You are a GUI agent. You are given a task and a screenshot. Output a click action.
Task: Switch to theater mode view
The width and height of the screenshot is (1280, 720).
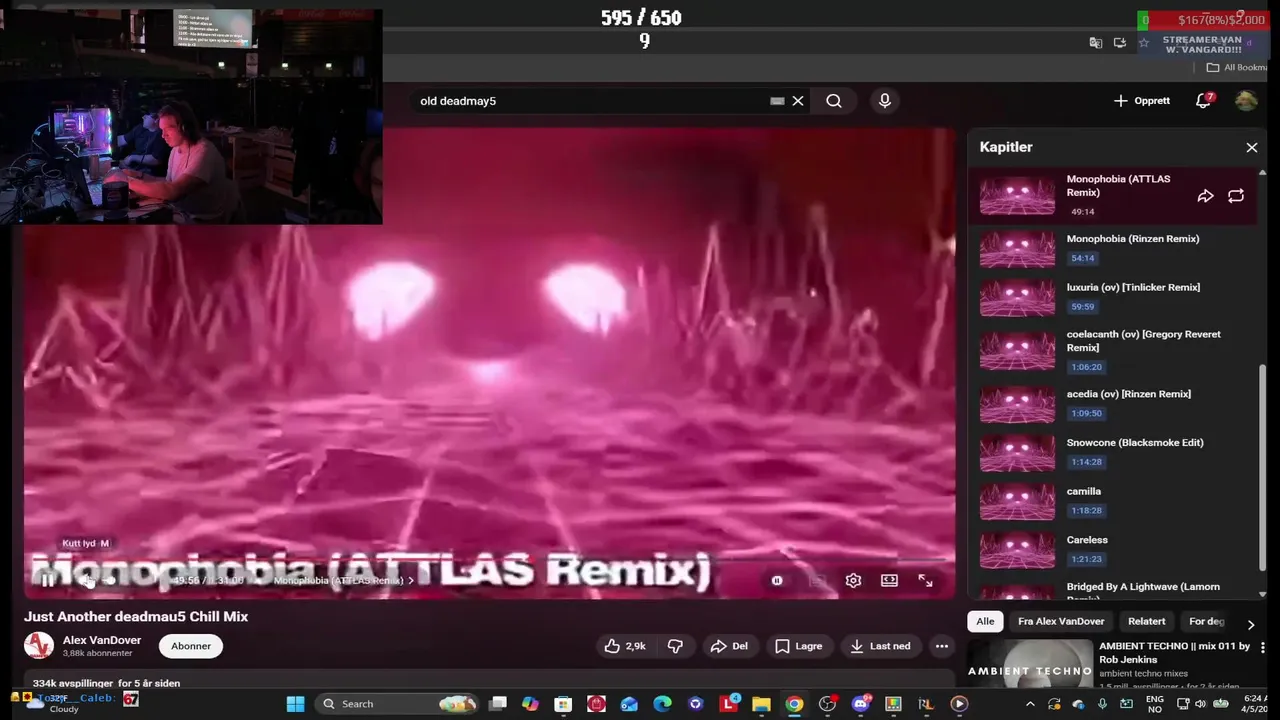click(x=889, y=580)
